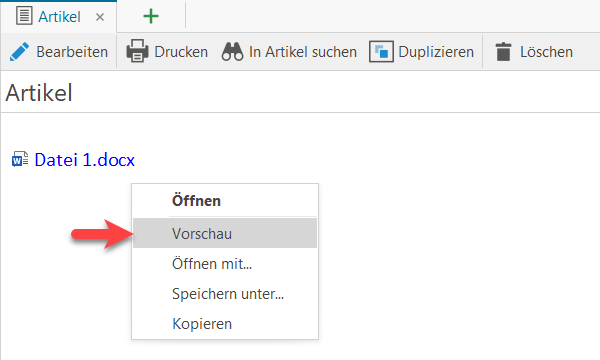Close the Artikel tab
600x360 pixels.
point(100,17)
